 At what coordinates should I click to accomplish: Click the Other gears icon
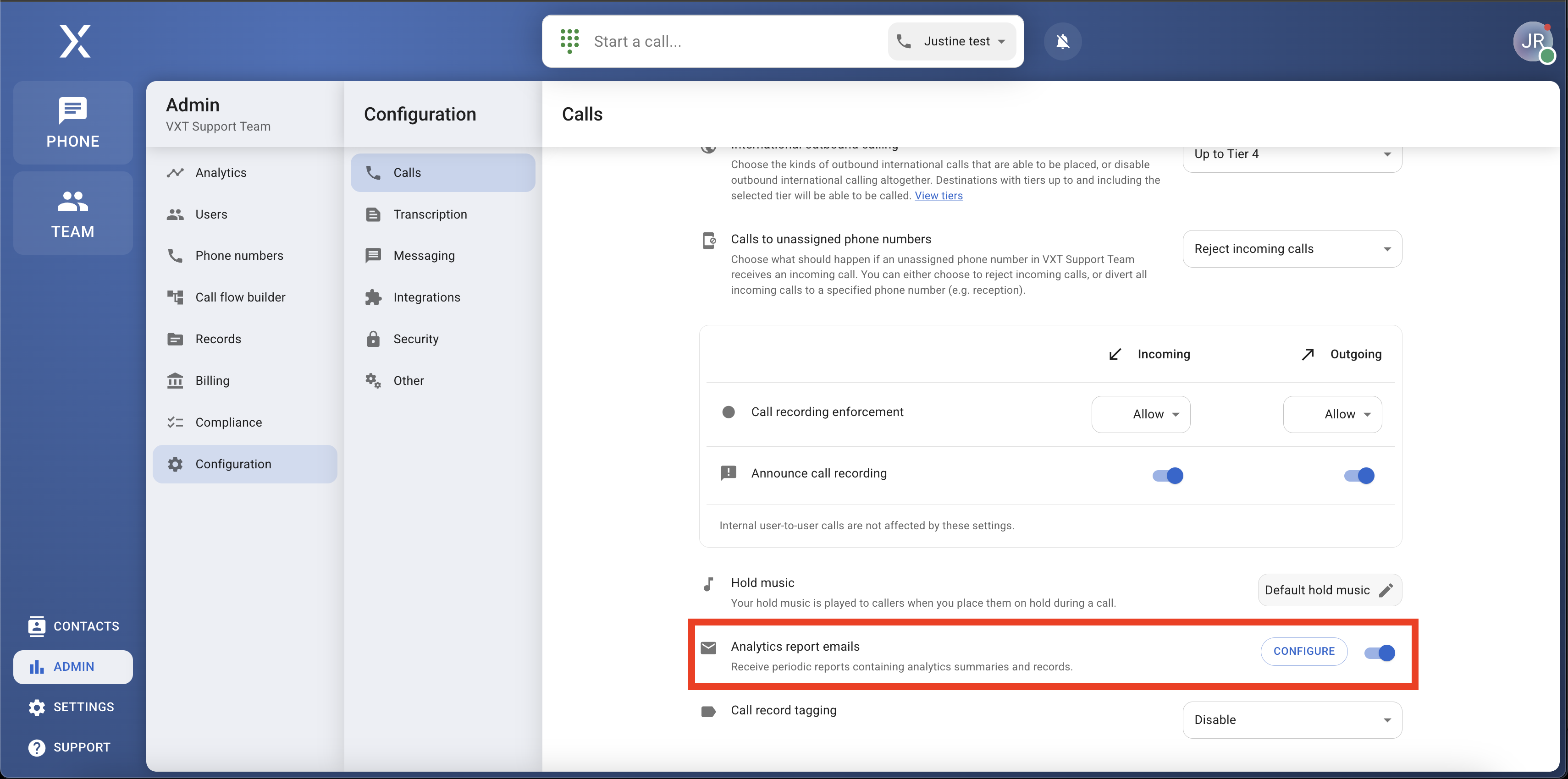373,380
